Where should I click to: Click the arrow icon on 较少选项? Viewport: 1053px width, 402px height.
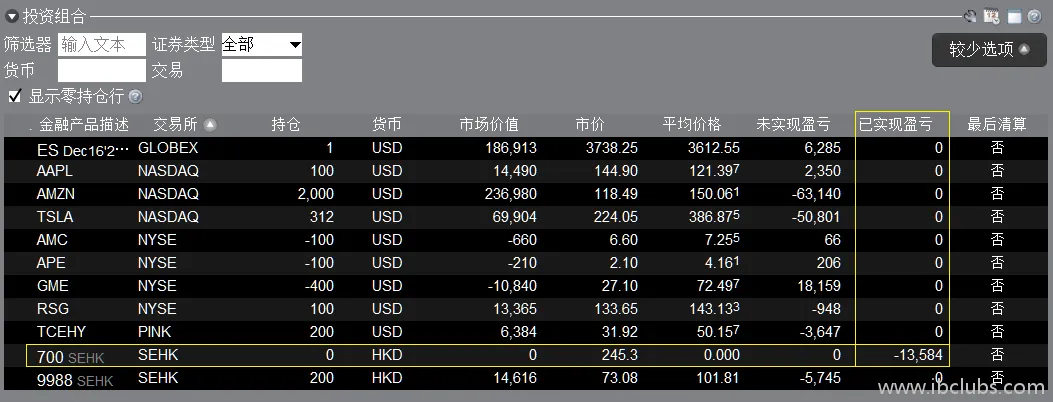click(x=1024, y=49)
